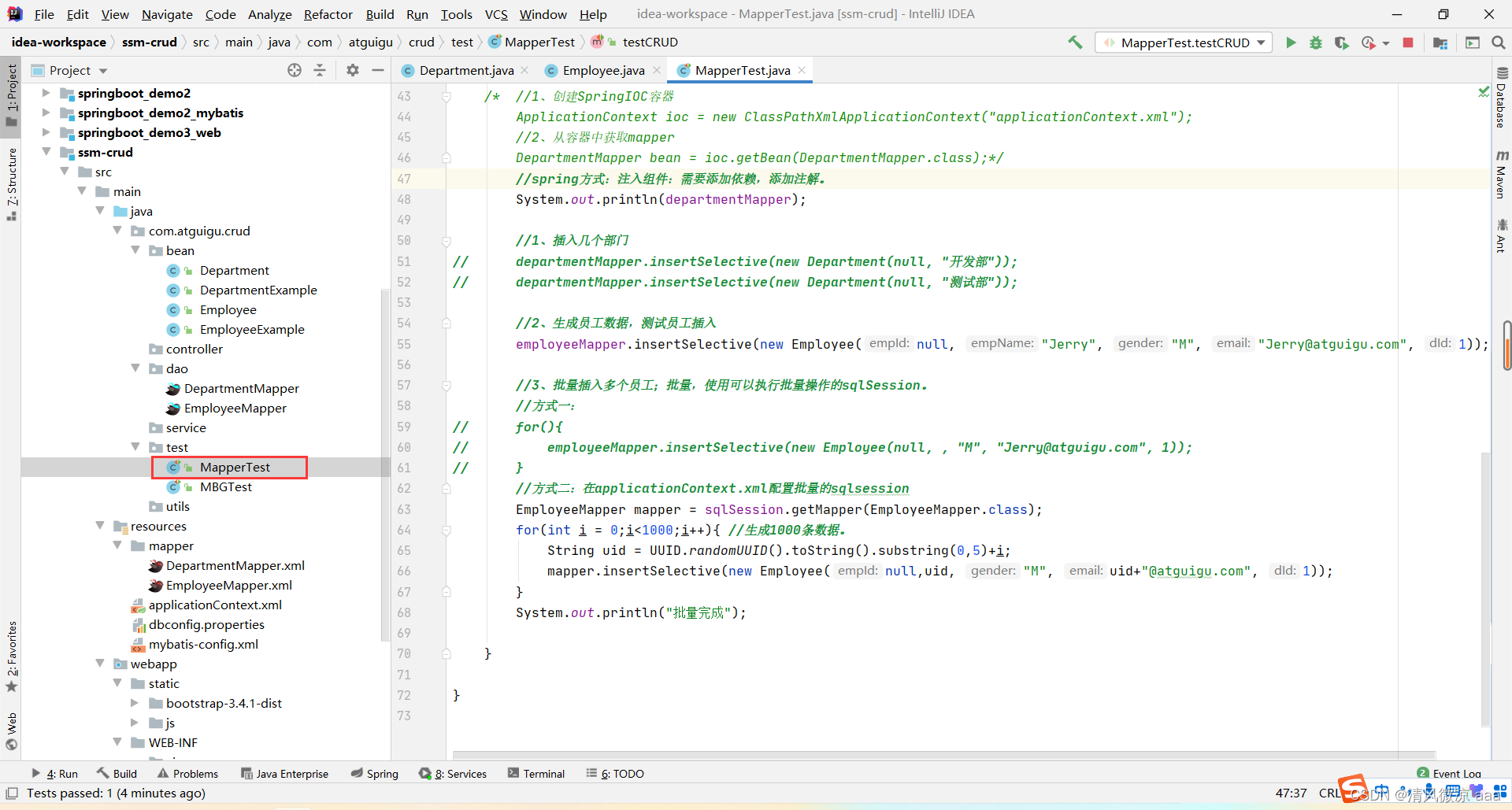Start debugging with the bug icon

pos(1316,43)
